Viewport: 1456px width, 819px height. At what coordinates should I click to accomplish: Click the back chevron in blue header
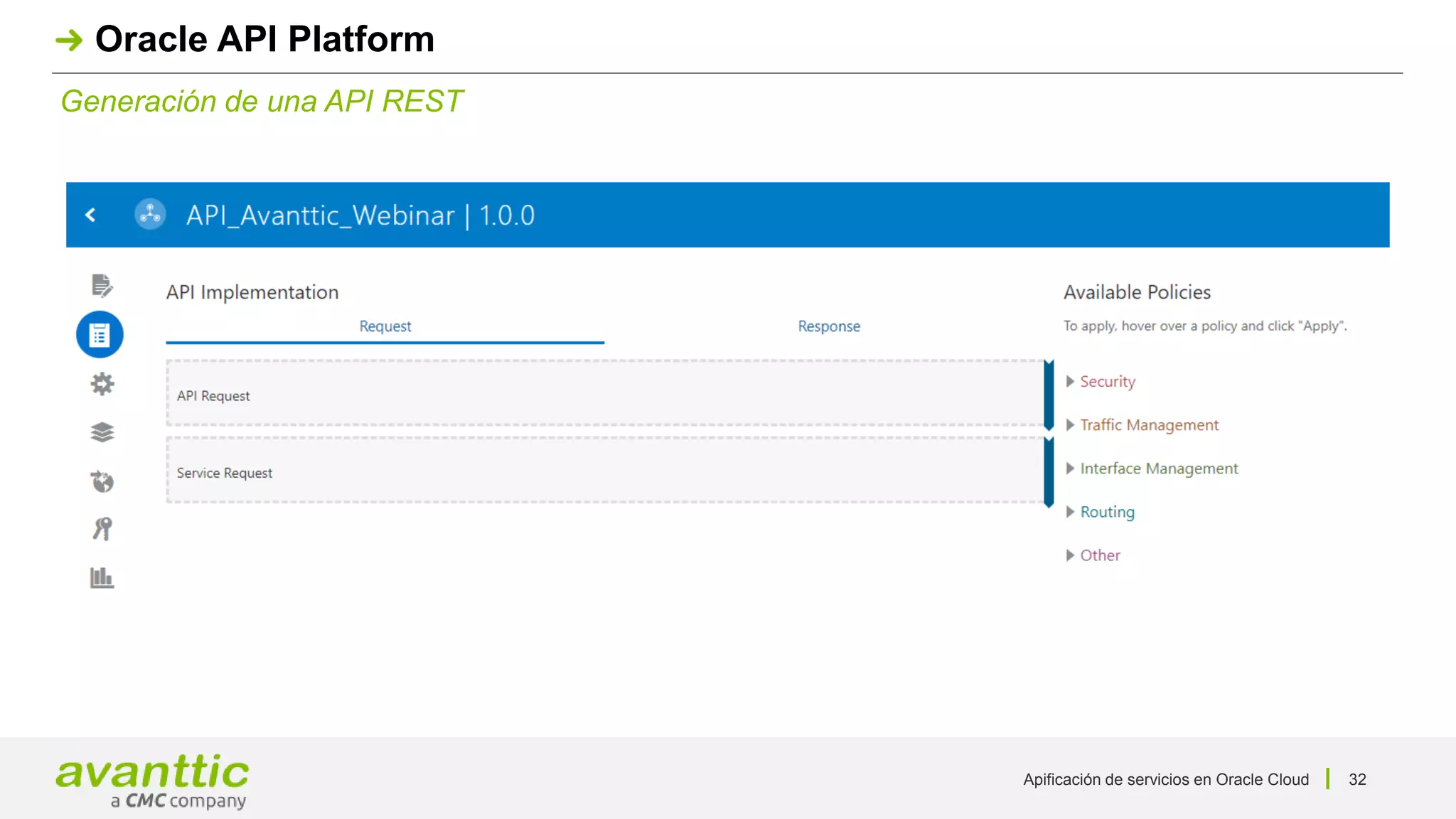pos(90,215)
